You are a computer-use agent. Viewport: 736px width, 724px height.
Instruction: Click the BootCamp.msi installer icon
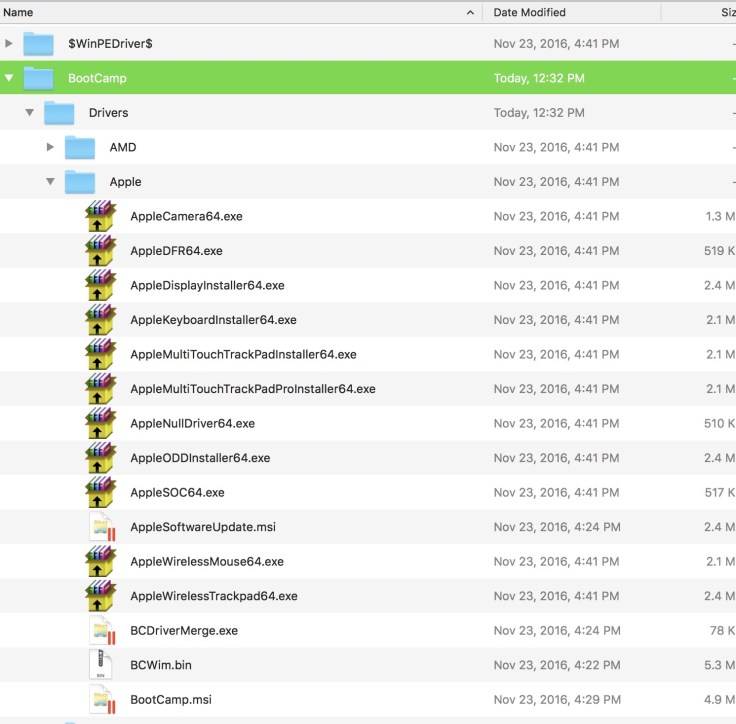tap(101, 699)
